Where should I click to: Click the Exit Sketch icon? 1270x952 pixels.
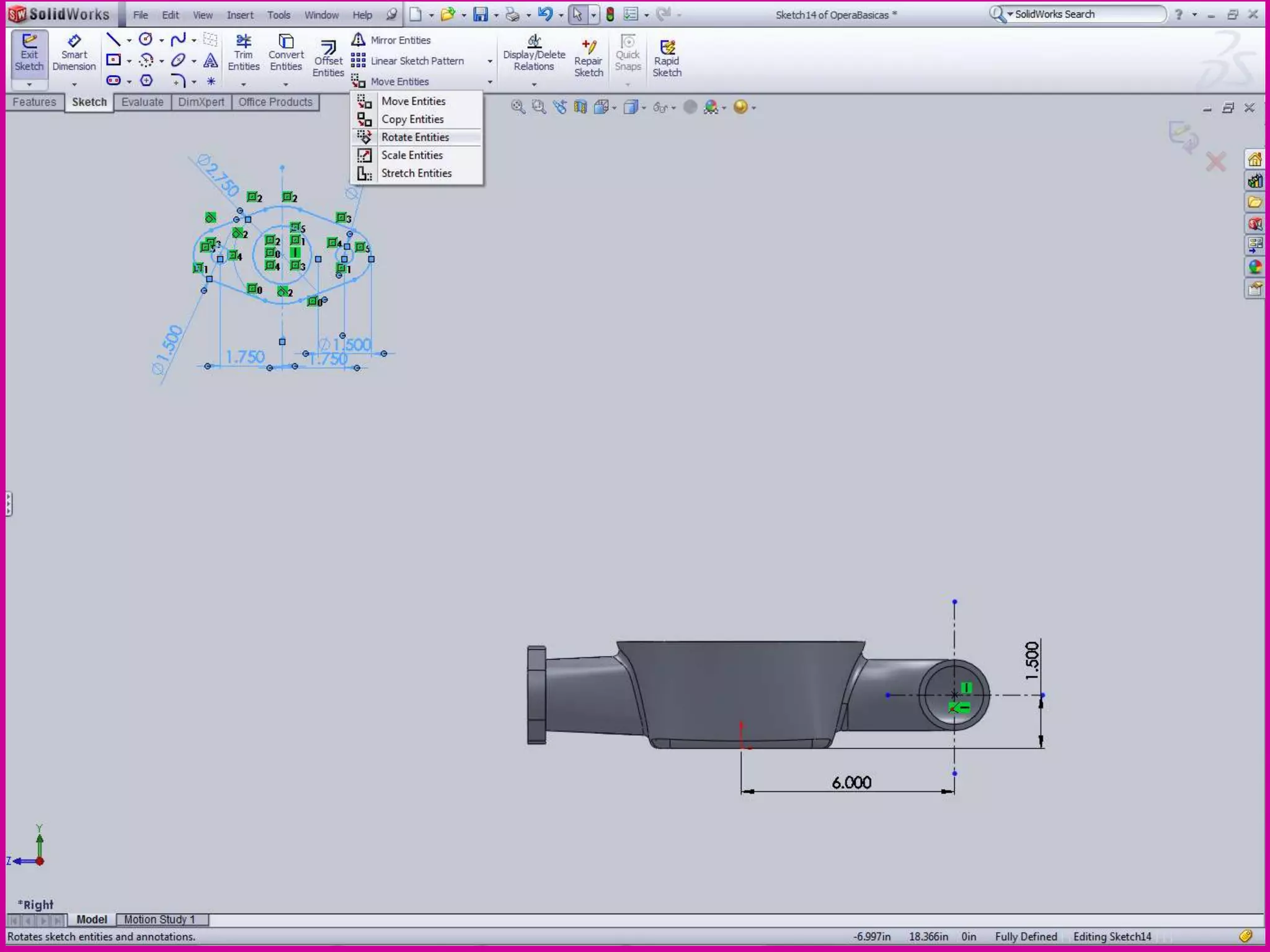[29, 42]
